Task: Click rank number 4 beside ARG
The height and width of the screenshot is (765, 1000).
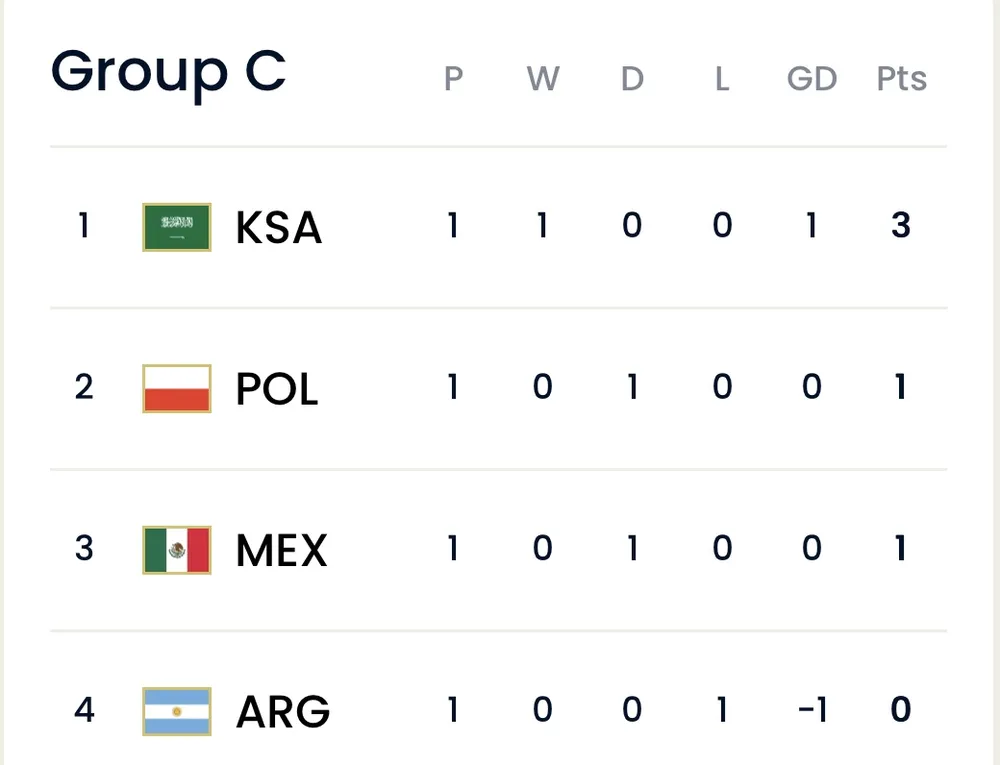Action: coord(84,710)
